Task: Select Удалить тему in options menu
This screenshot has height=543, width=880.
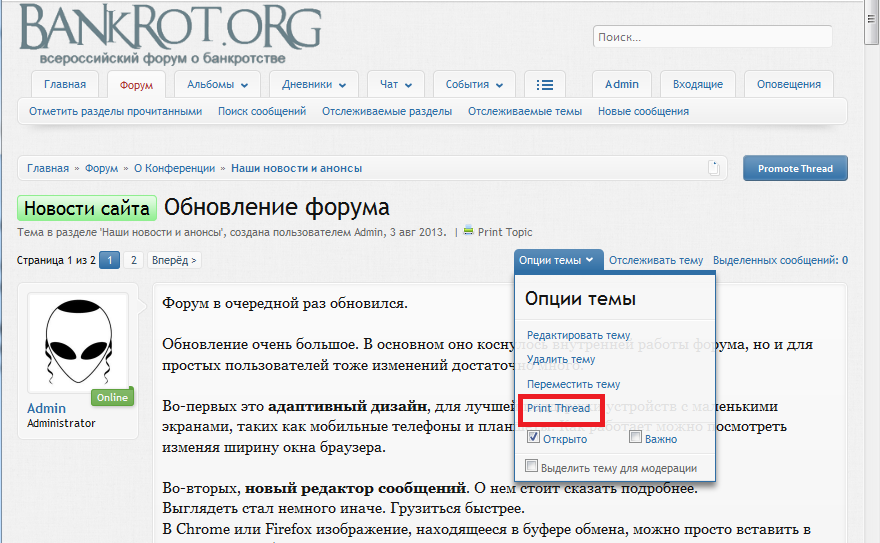Action: click(561, 359)
